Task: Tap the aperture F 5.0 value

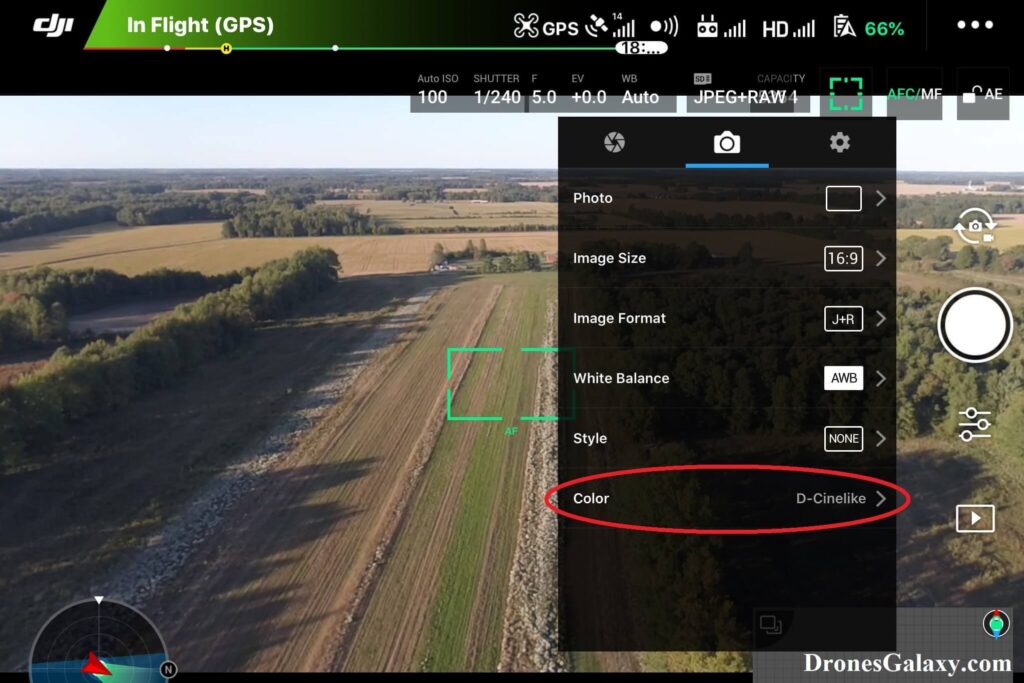Action: 543,89
